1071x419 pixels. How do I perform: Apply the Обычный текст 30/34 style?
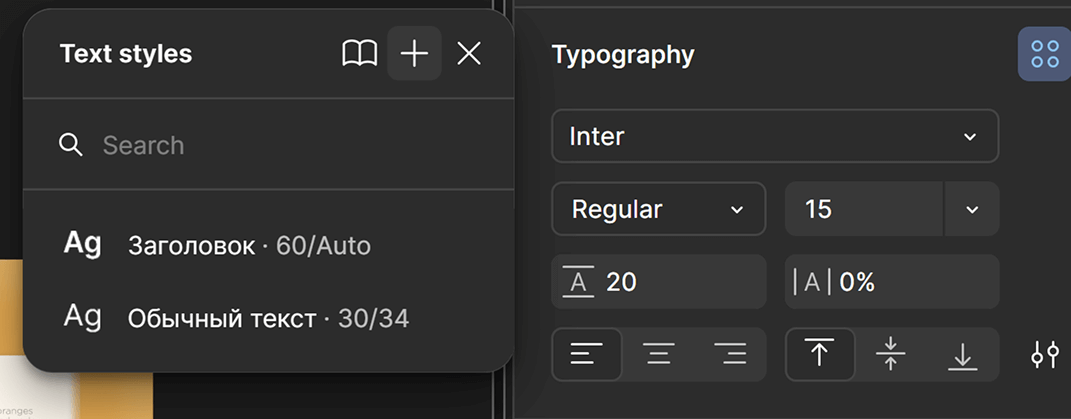268,319
